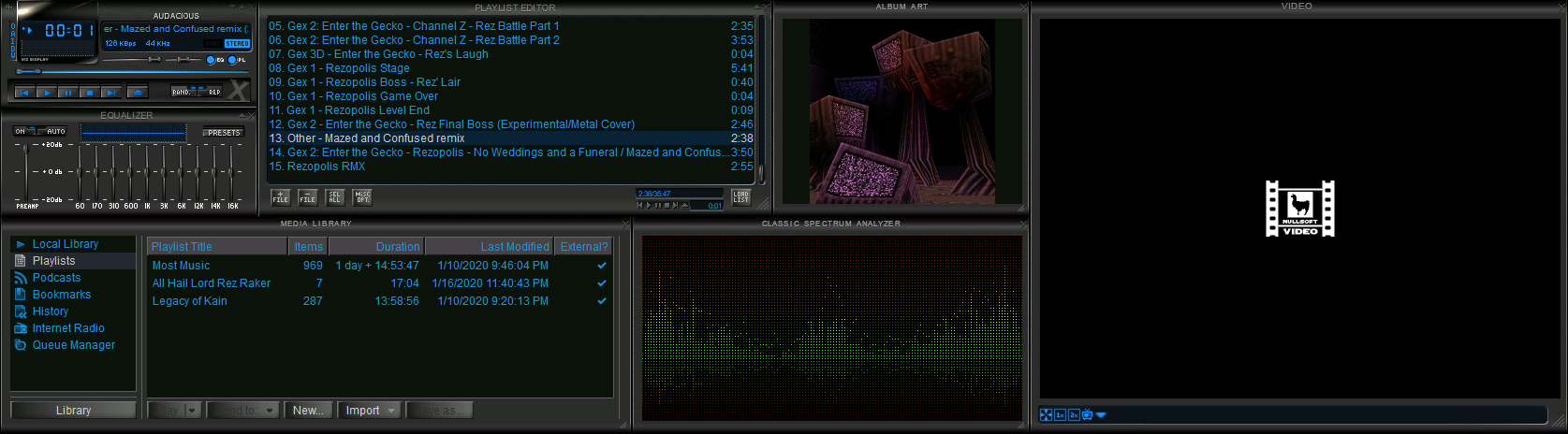Select track 12 Rez Final Boss
Screen dimensions: 1568x434
point(510,124)
